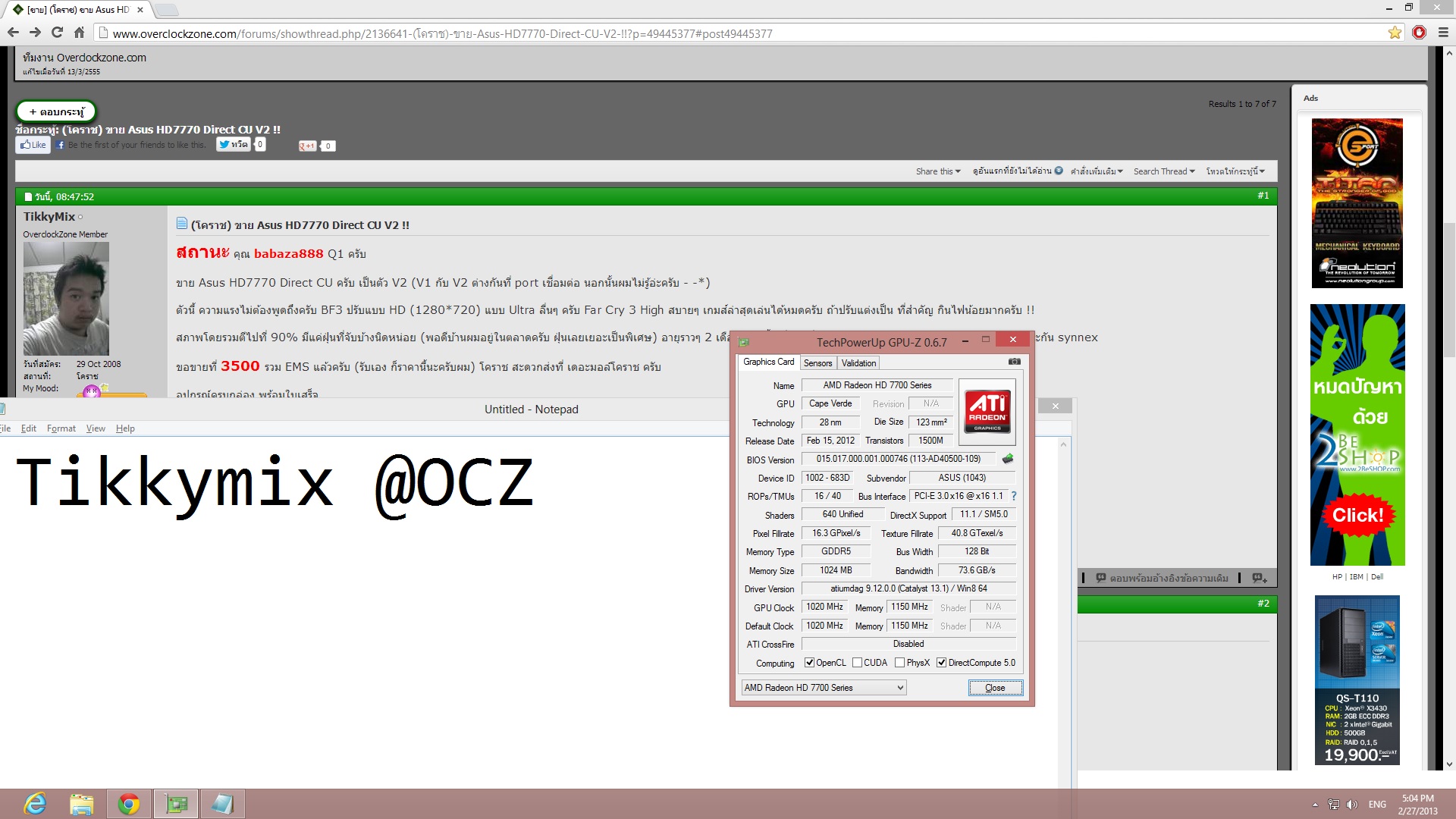Expand the AMD Radeon HD 7700 Series dropdown

900,688
